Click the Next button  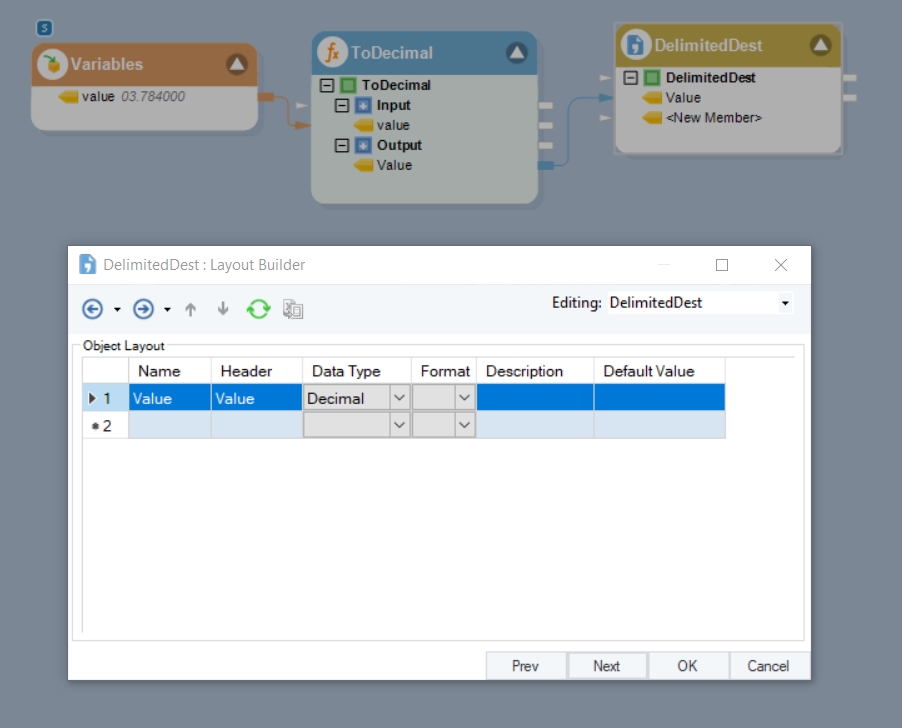click(606, 666)
